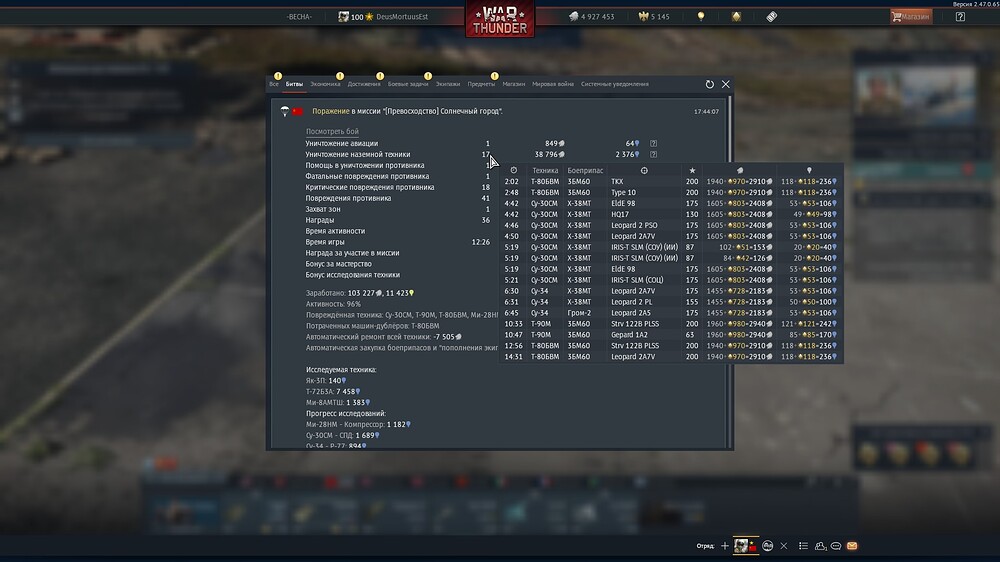Click the Посмотреть бой link
Viewport: 1000px width, 562px height.
332,132
